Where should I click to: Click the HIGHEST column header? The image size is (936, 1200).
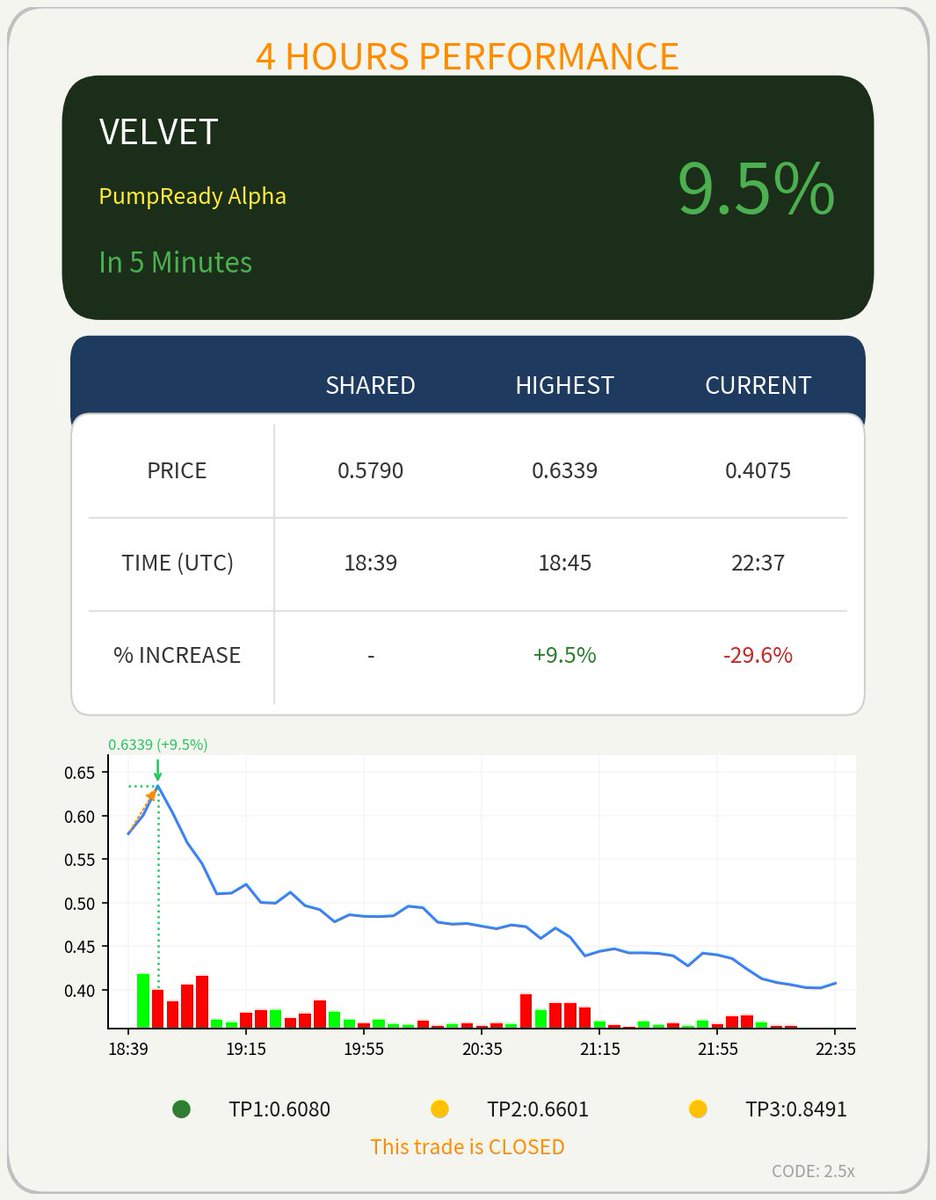click(x=565, y=386)
